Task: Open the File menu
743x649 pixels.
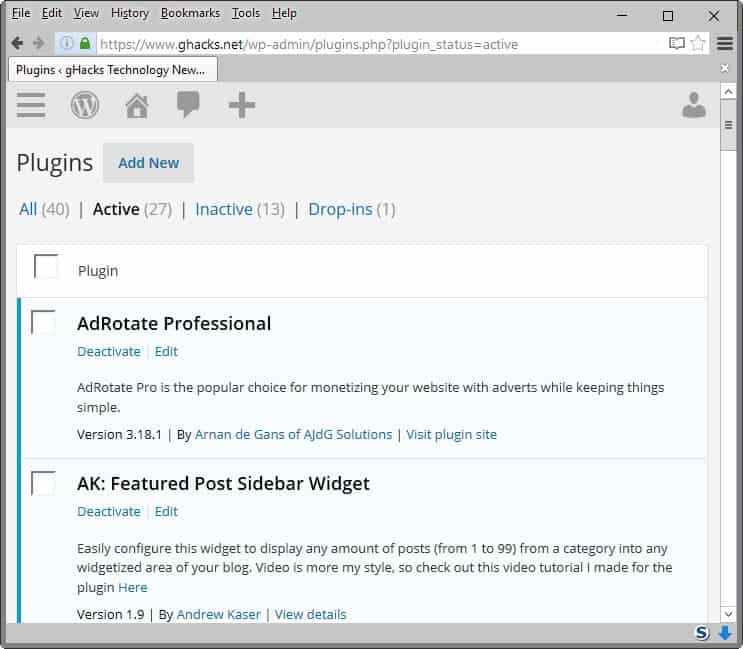Action: tap(21, 13)
